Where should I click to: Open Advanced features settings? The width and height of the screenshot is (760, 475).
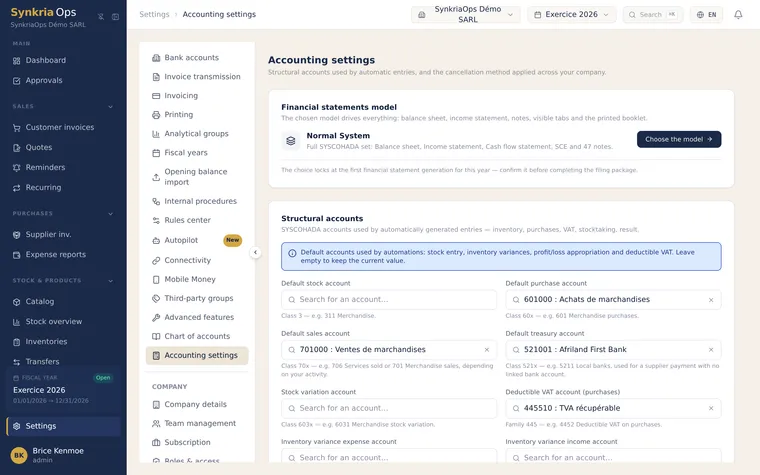pos(197,317)
